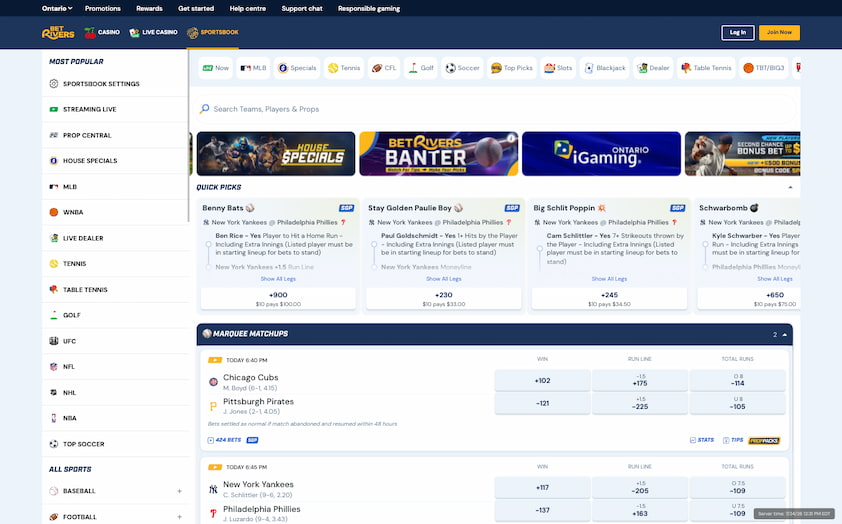Open Live Casino section icon
Image resolution: width=842 pixels, height=524 pixels.
tap(134, 33)
